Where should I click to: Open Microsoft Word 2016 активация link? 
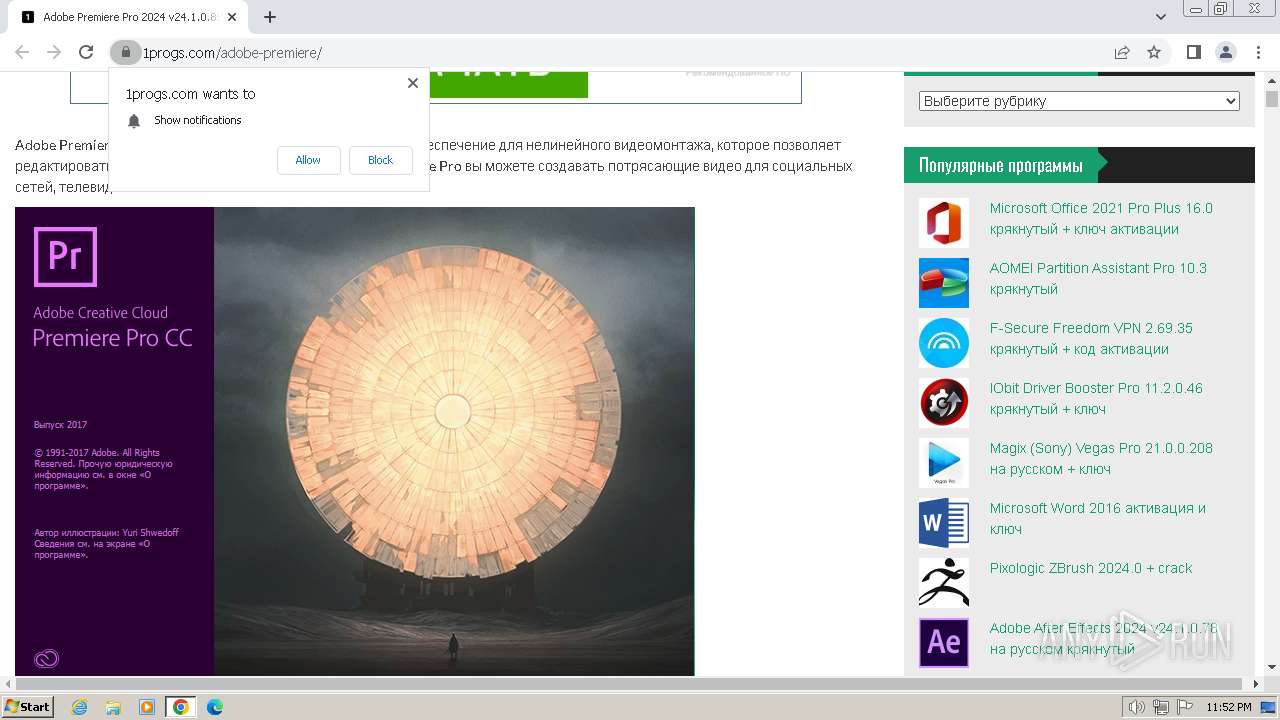(x=1098, y=519)
